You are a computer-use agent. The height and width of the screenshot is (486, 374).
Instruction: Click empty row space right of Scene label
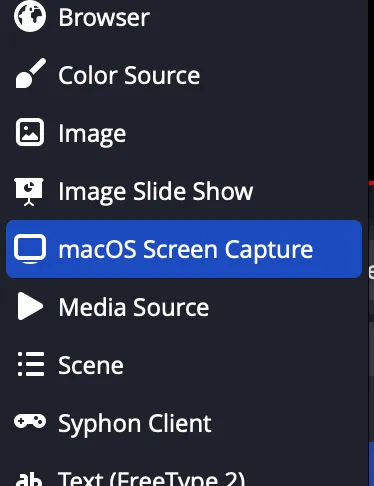243,365
